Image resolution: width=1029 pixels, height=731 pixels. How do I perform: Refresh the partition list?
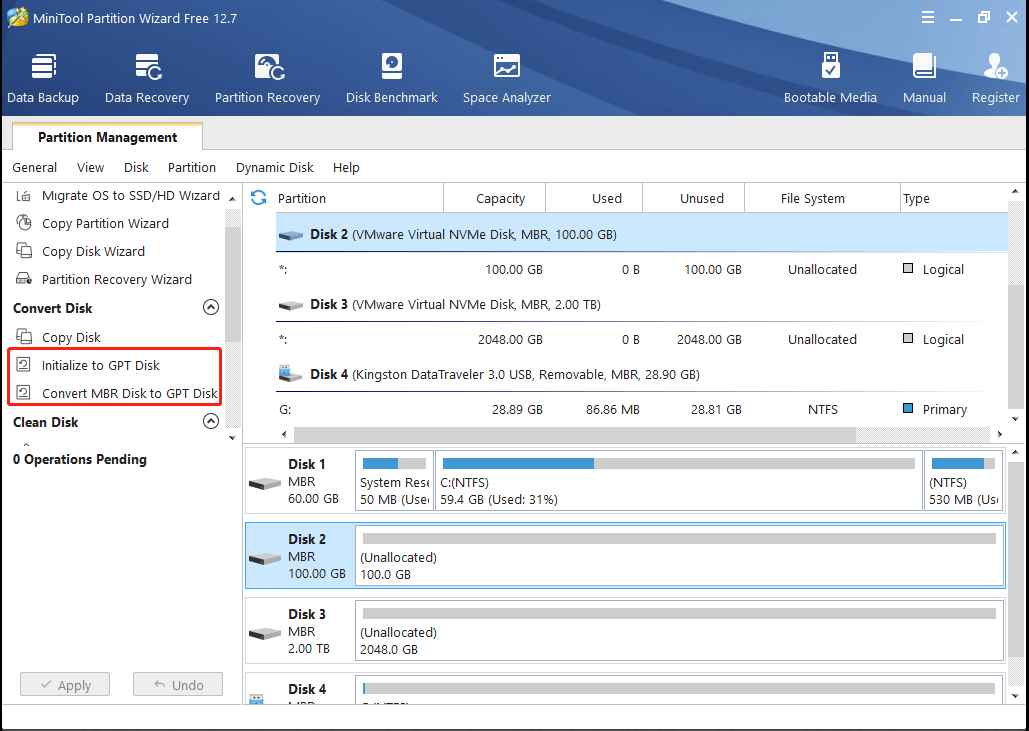pos(259,198)
